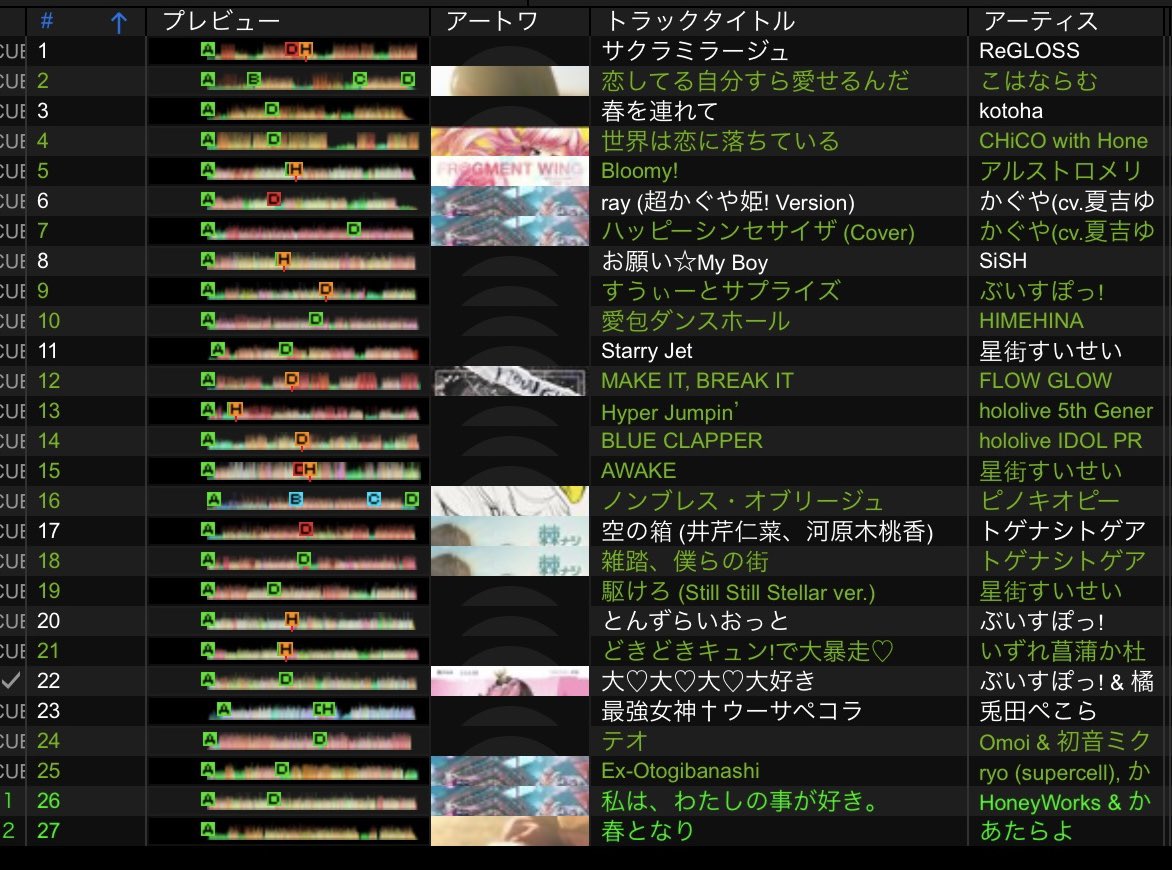Jump to cue marker A on サクラミラージュ preview
The width and height of the screenshot is (1172, 870).
pos(208,49)
